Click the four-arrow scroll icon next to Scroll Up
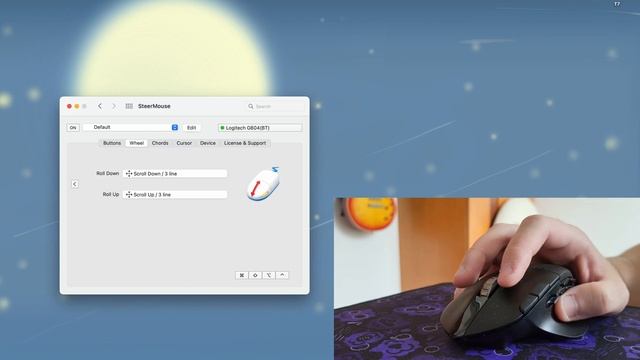Image resolution: width=640 pixels, height=360 pixels. pos(129,195)
